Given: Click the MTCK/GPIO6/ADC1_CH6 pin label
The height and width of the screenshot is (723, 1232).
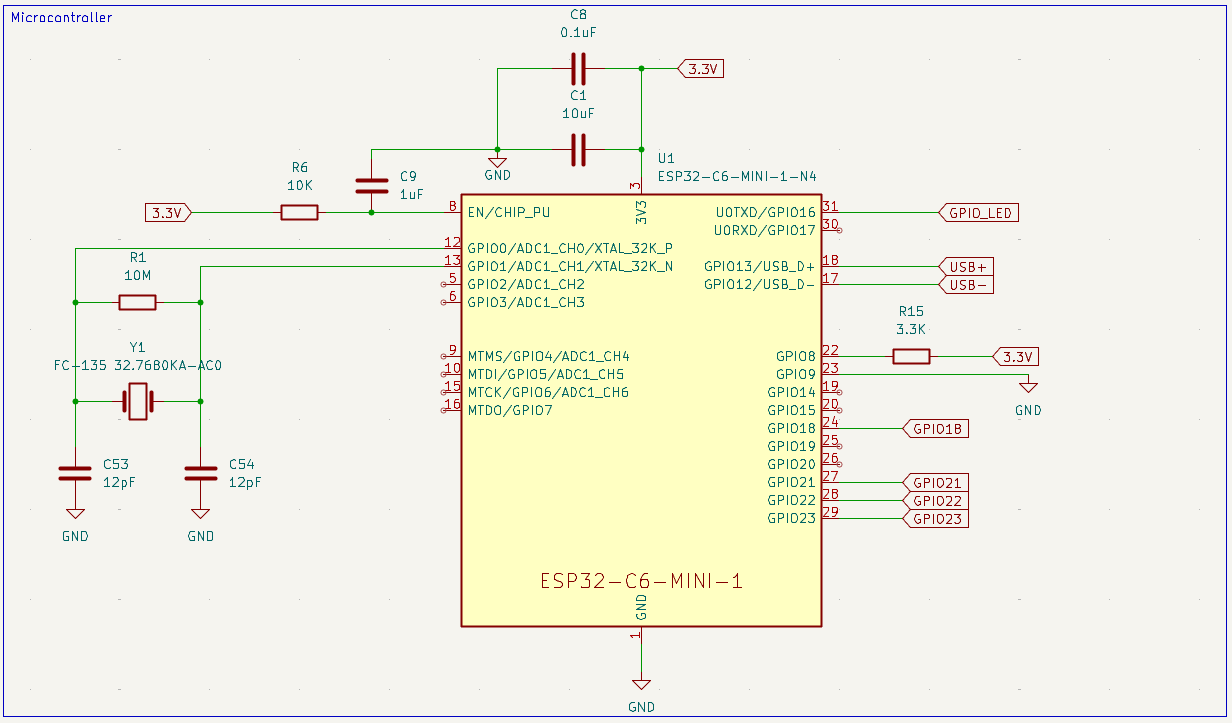Looking at the screenshot, I should point(548,392).
